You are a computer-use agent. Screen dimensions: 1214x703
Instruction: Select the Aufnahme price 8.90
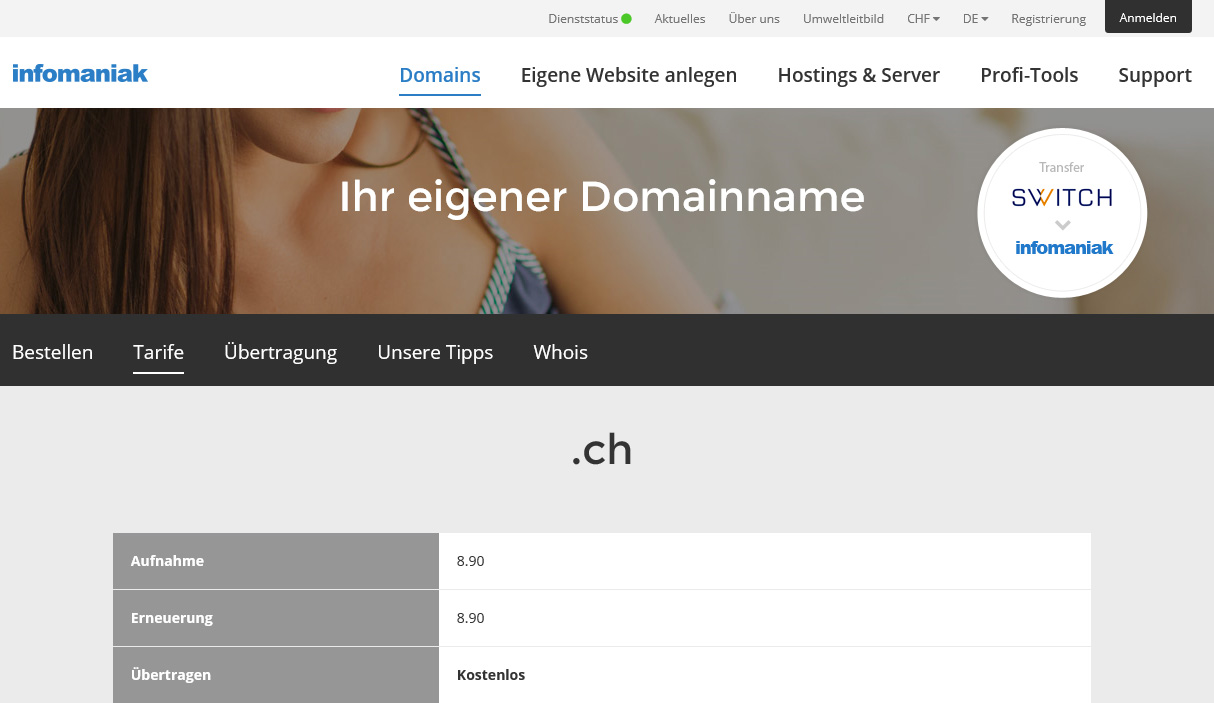click(x=470, y=561)
